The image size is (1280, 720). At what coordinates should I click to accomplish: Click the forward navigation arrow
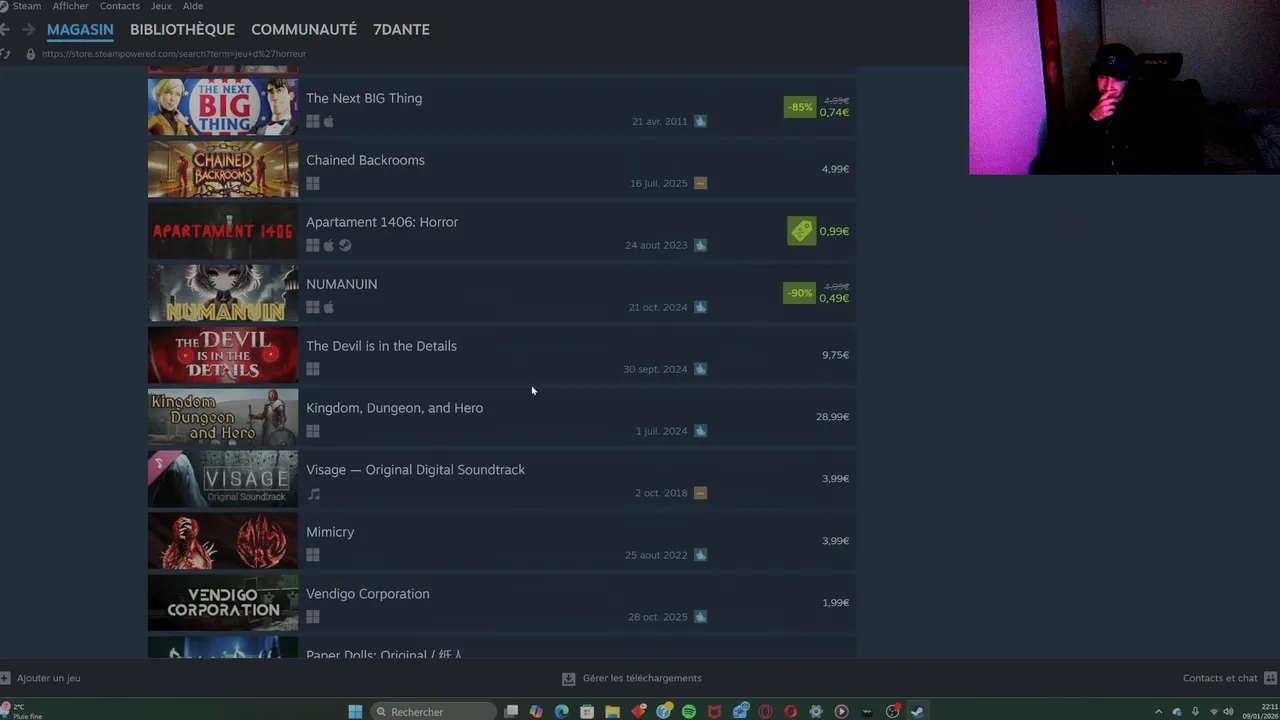pos(28,30)
